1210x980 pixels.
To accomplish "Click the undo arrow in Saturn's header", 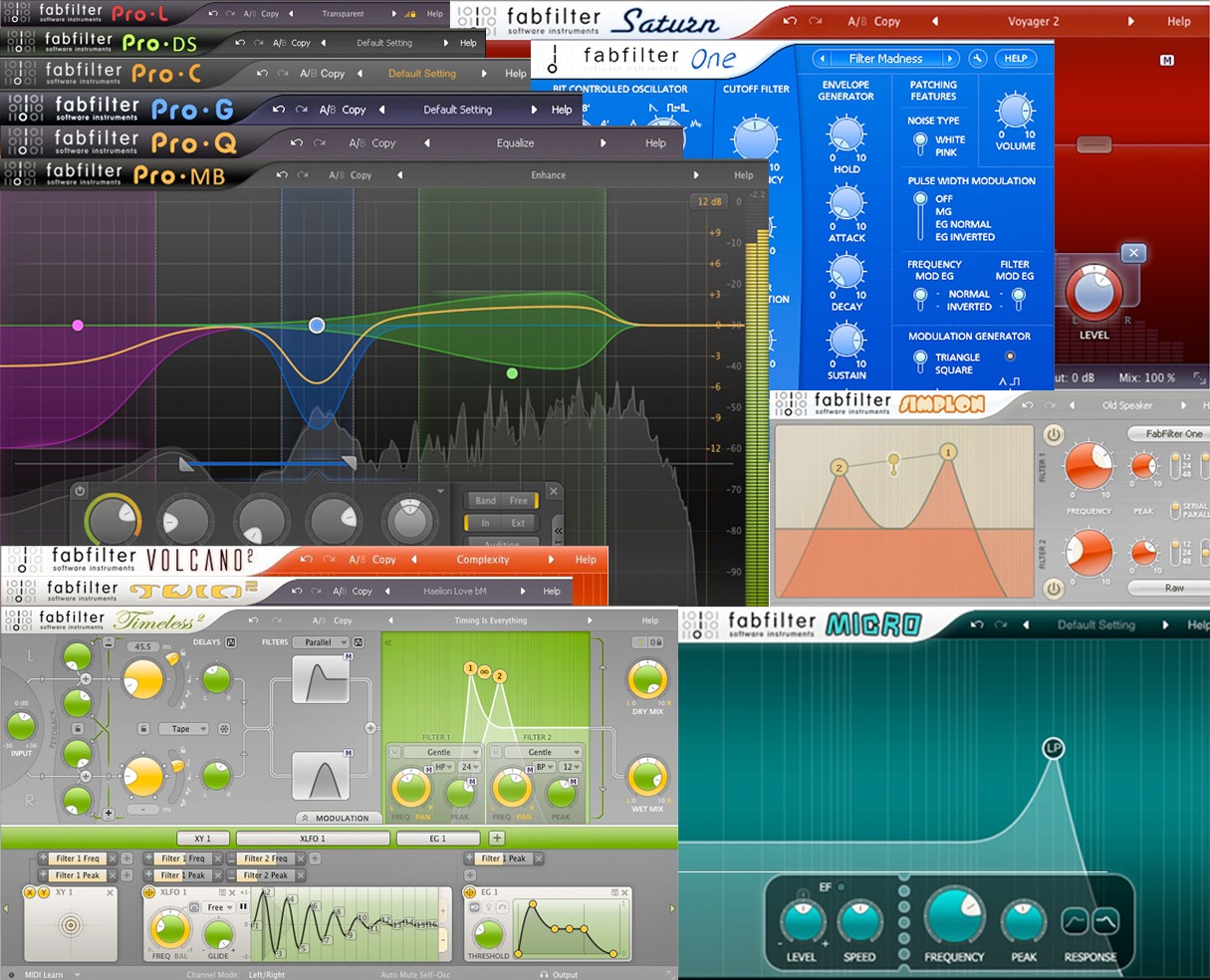I will pyautogui.click(x=790, y=21).
